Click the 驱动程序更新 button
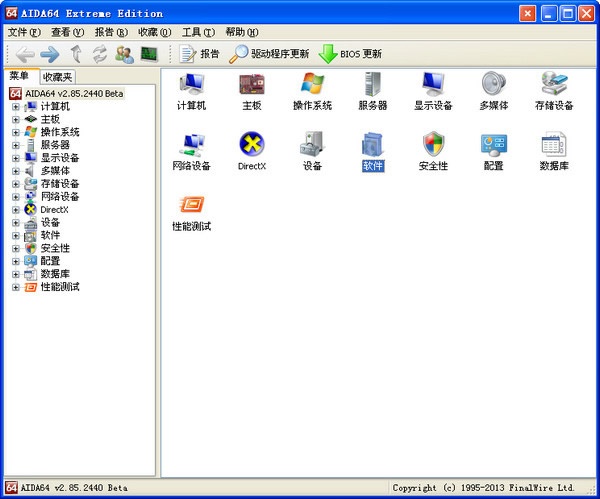600x499 pixels. tap(270, 54)
